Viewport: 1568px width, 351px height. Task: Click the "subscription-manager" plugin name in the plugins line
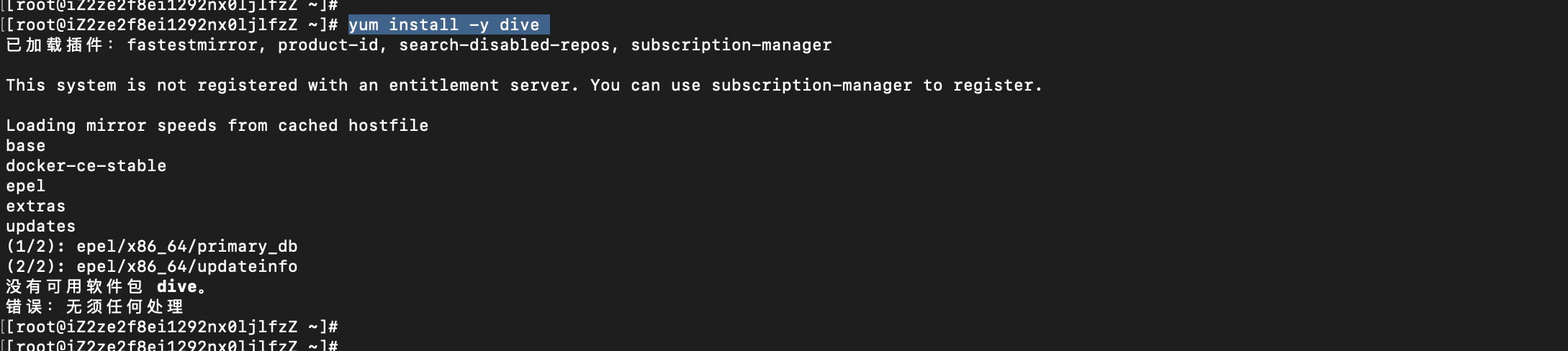pos(731,45)
